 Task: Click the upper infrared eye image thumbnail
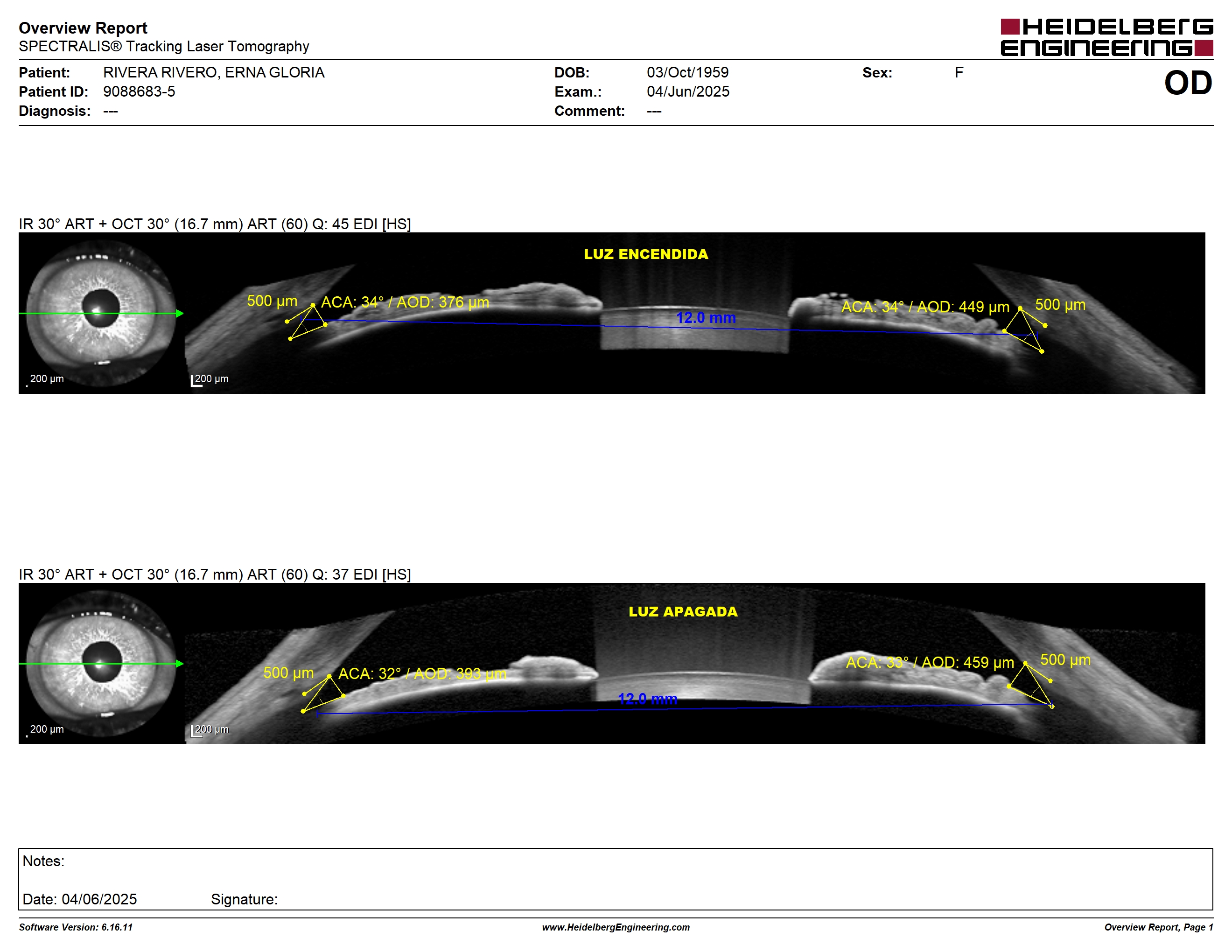(x=102, y=313)
